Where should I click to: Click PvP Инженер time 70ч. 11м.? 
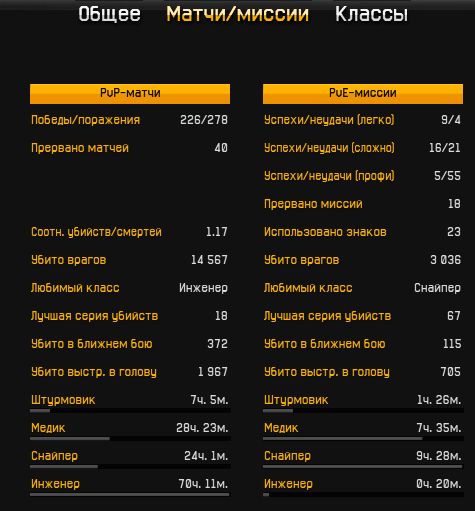tap(203, 484)
